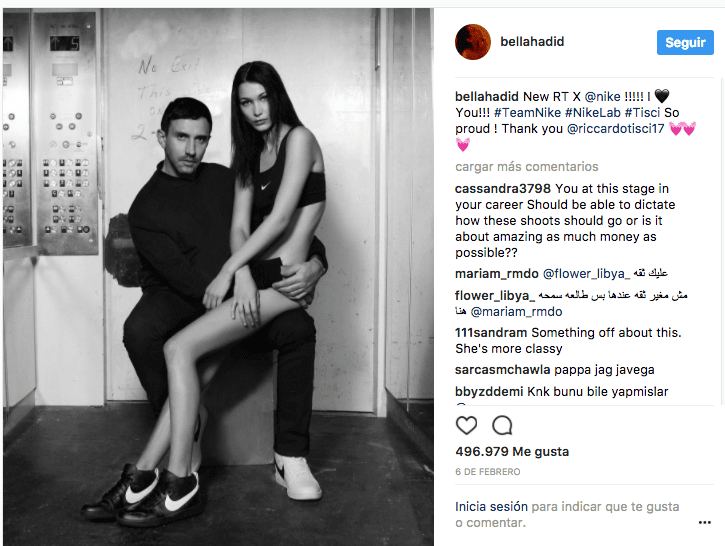Open the #NikeLab hashtag

point(593,113)
